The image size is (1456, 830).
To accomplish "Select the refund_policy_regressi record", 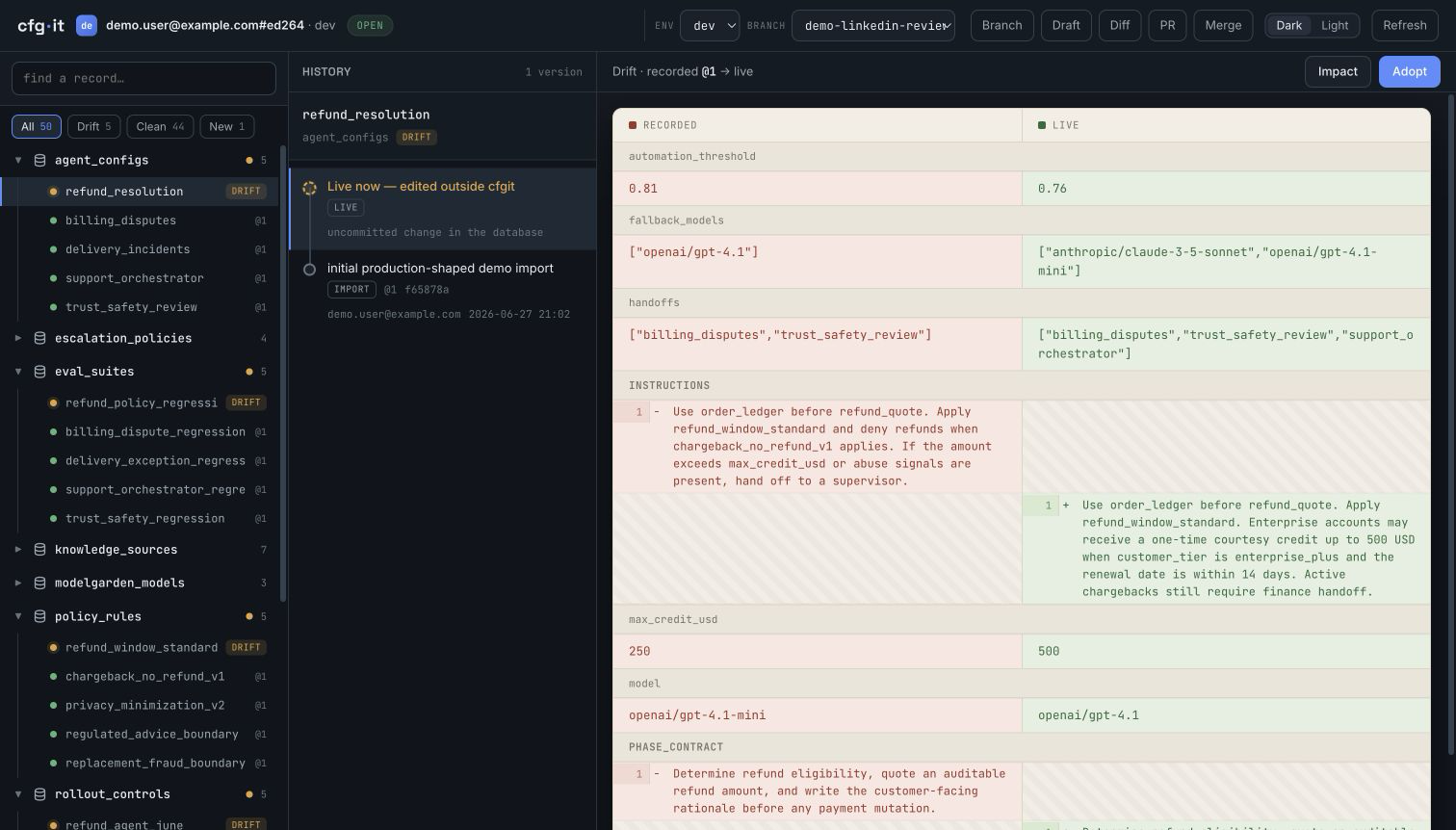I will click(x=140, y=402).
